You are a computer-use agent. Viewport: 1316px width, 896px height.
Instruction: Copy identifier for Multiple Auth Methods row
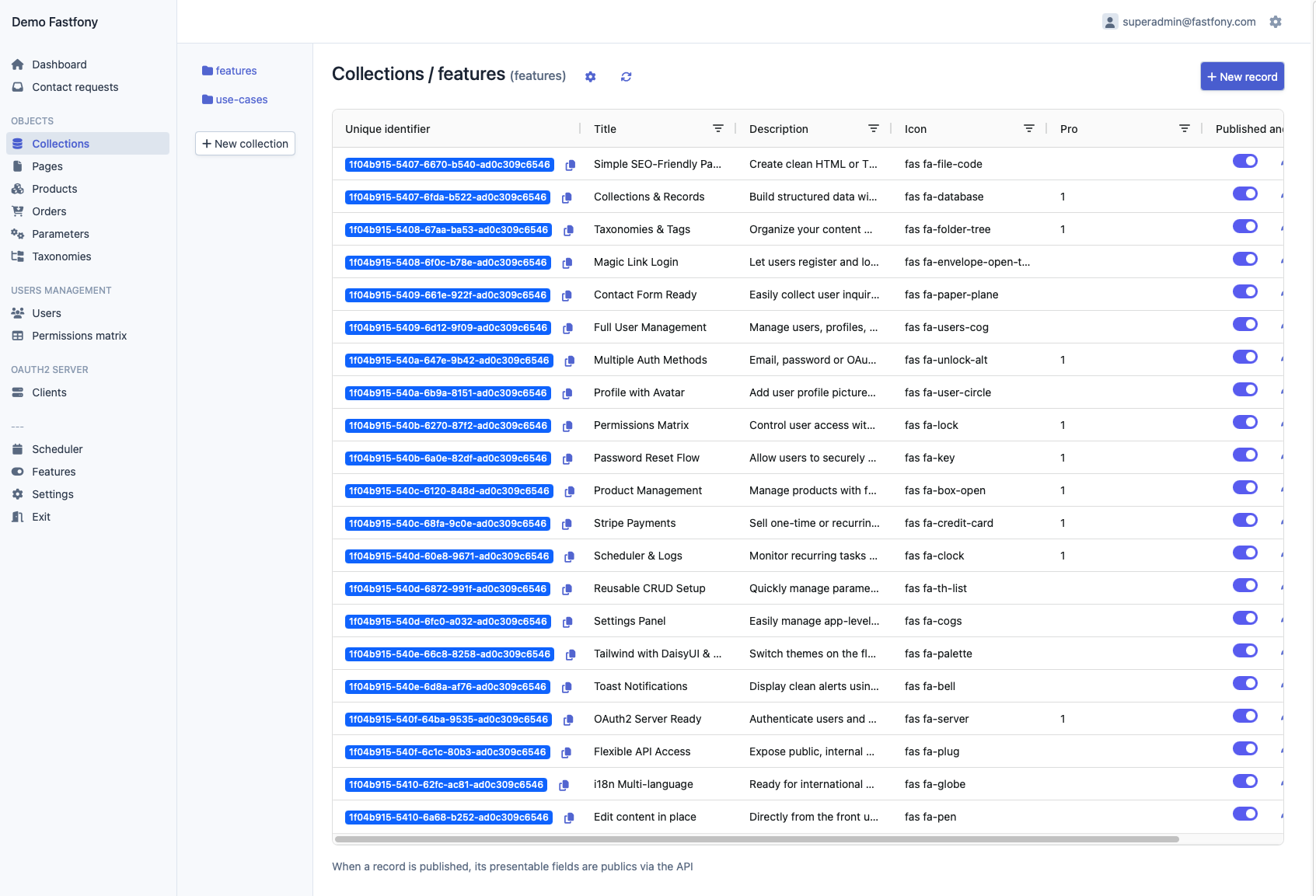[570, 361]
